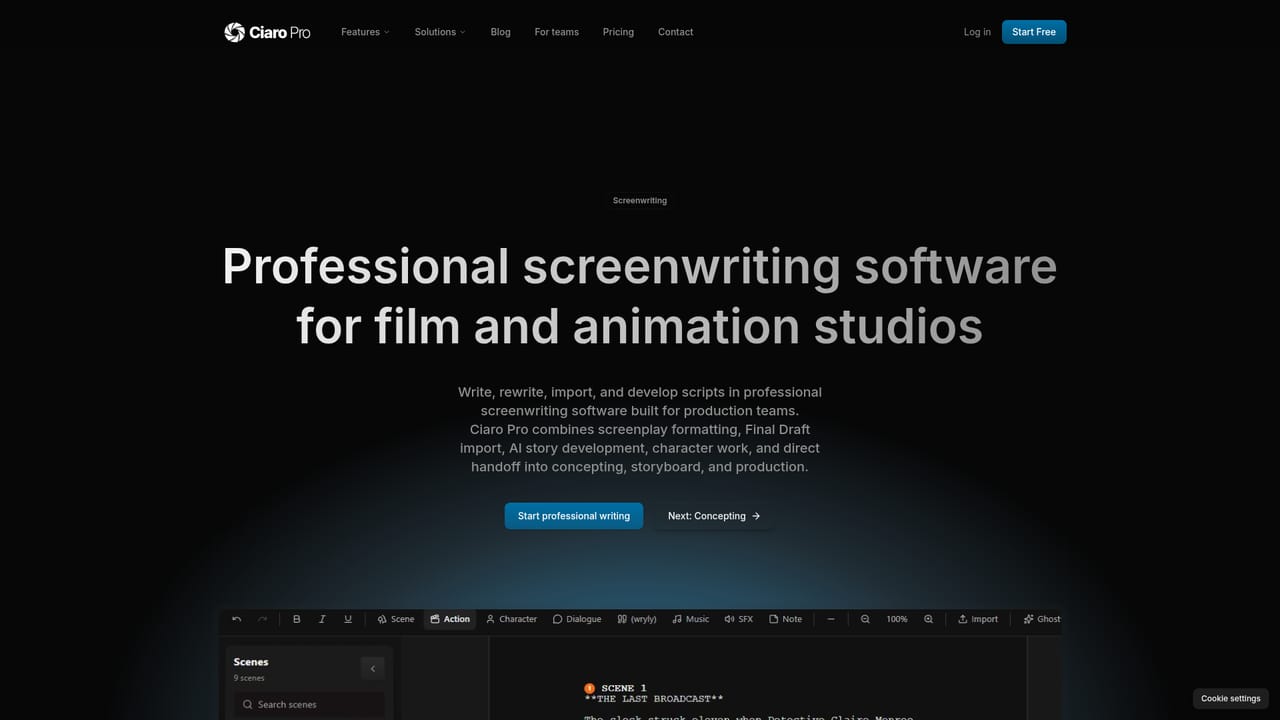Click the Ghost tool in toolbar
1280x720 pixels.
pos(1042,619)
